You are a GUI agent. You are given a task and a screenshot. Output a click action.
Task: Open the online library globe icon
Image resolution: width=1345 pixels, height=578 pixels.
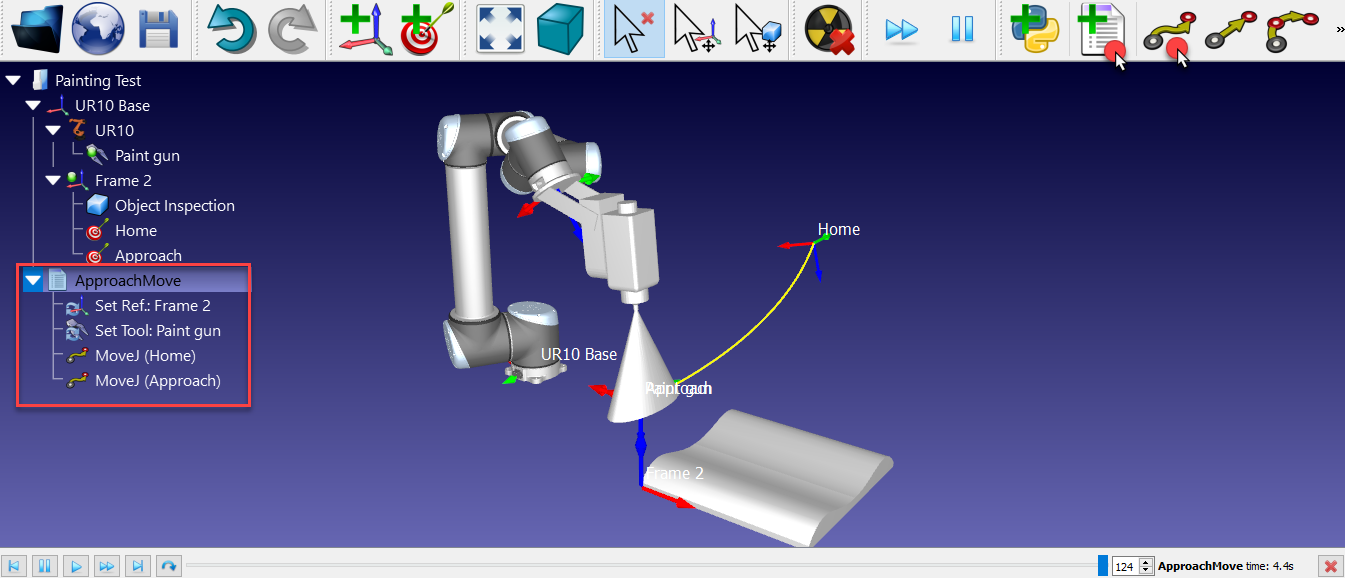click(98, 30)
